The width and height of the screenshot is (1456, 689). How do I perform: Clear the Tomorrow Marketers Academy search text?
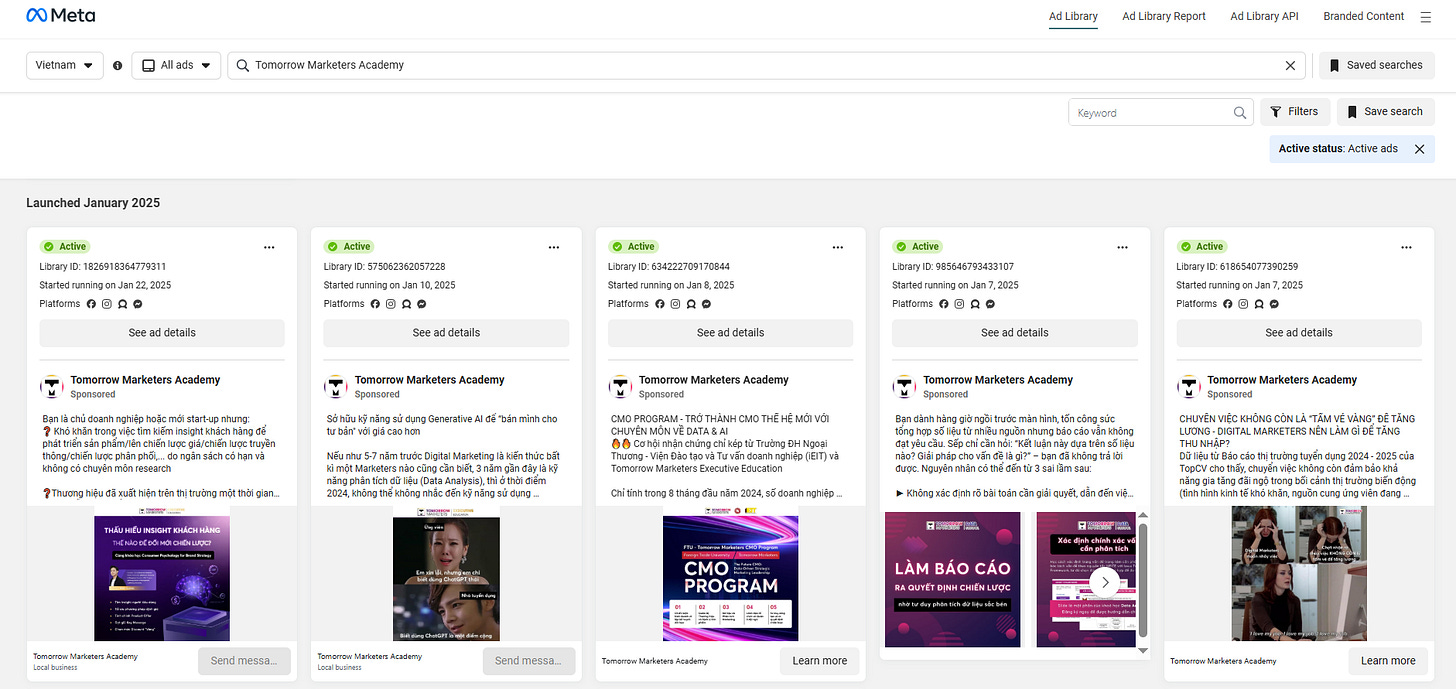click(1290, 65)
